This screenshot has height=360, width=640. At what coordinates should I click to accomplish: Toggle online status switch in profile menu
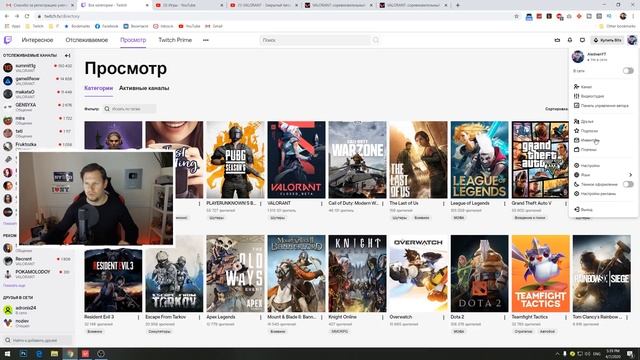(628, 71)
